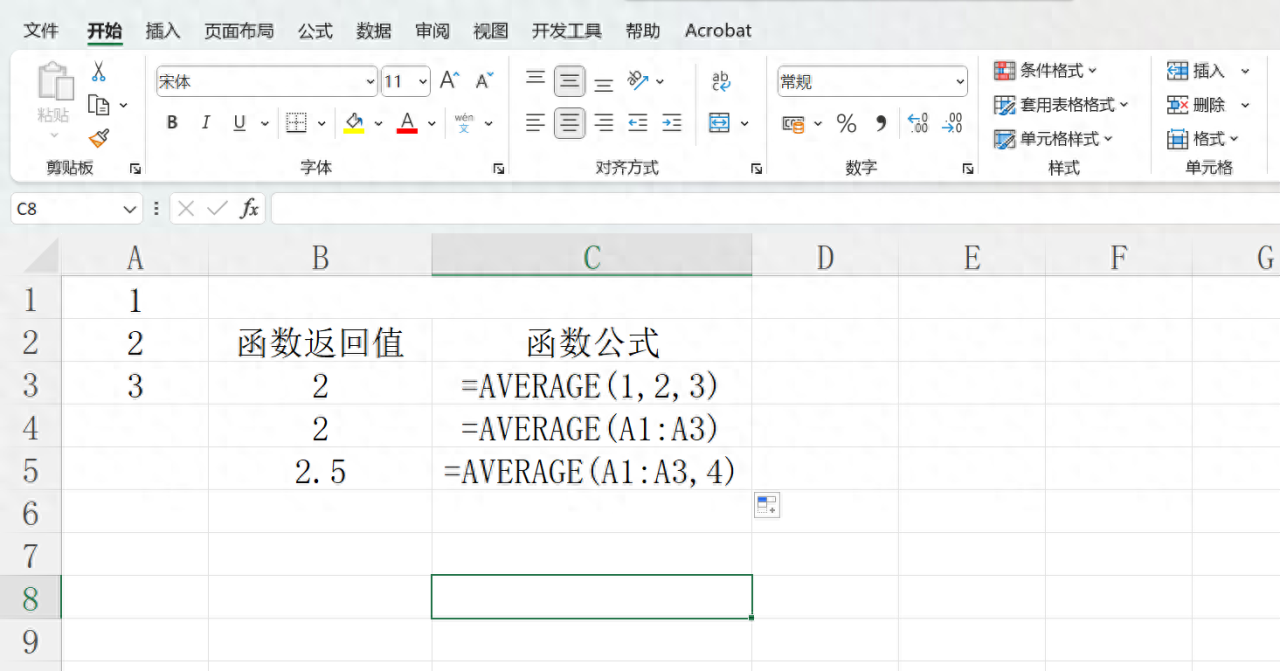Open the font size 11 dropdown
Screen dimensions: 1280x671
point(423,82)
